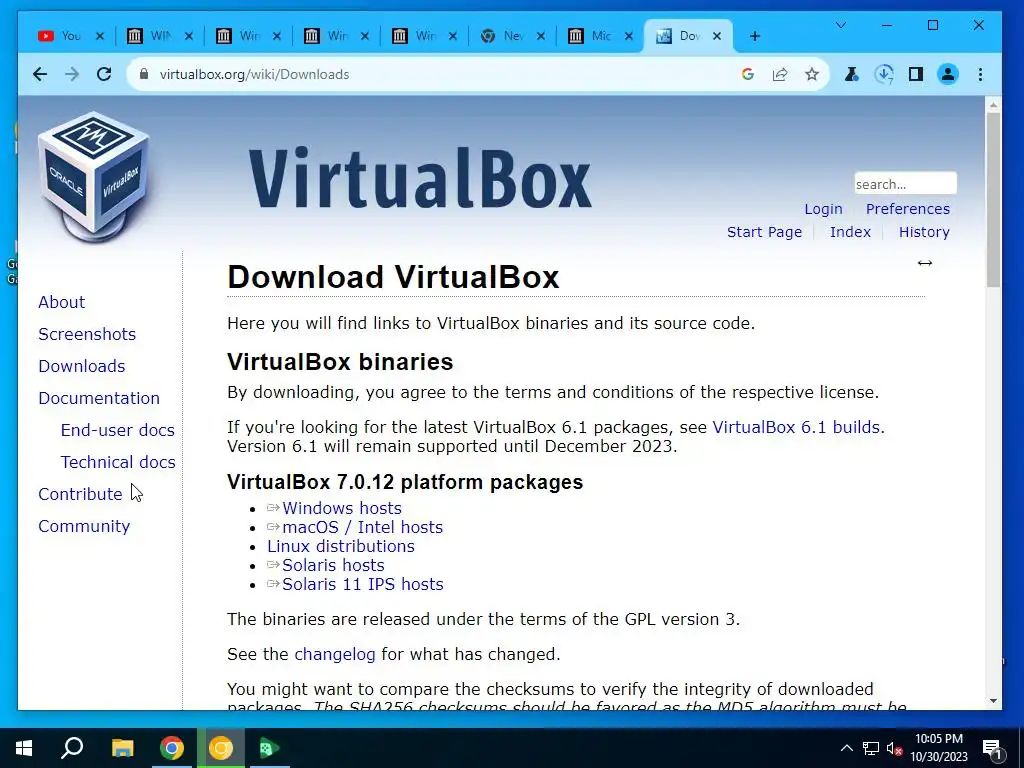Reload the page with the refresh icon
The width and height of the screenshot is (1024, 768).
pos(104,74)
